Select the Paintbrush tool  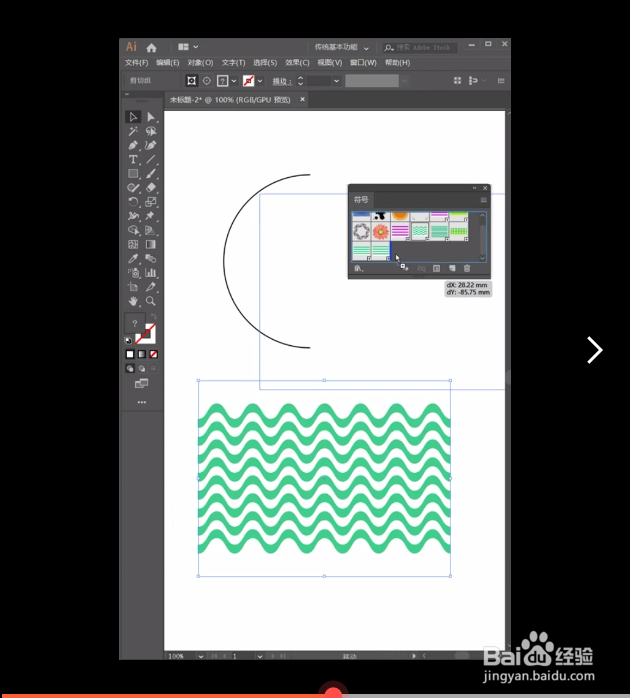(x=151, y=174)
